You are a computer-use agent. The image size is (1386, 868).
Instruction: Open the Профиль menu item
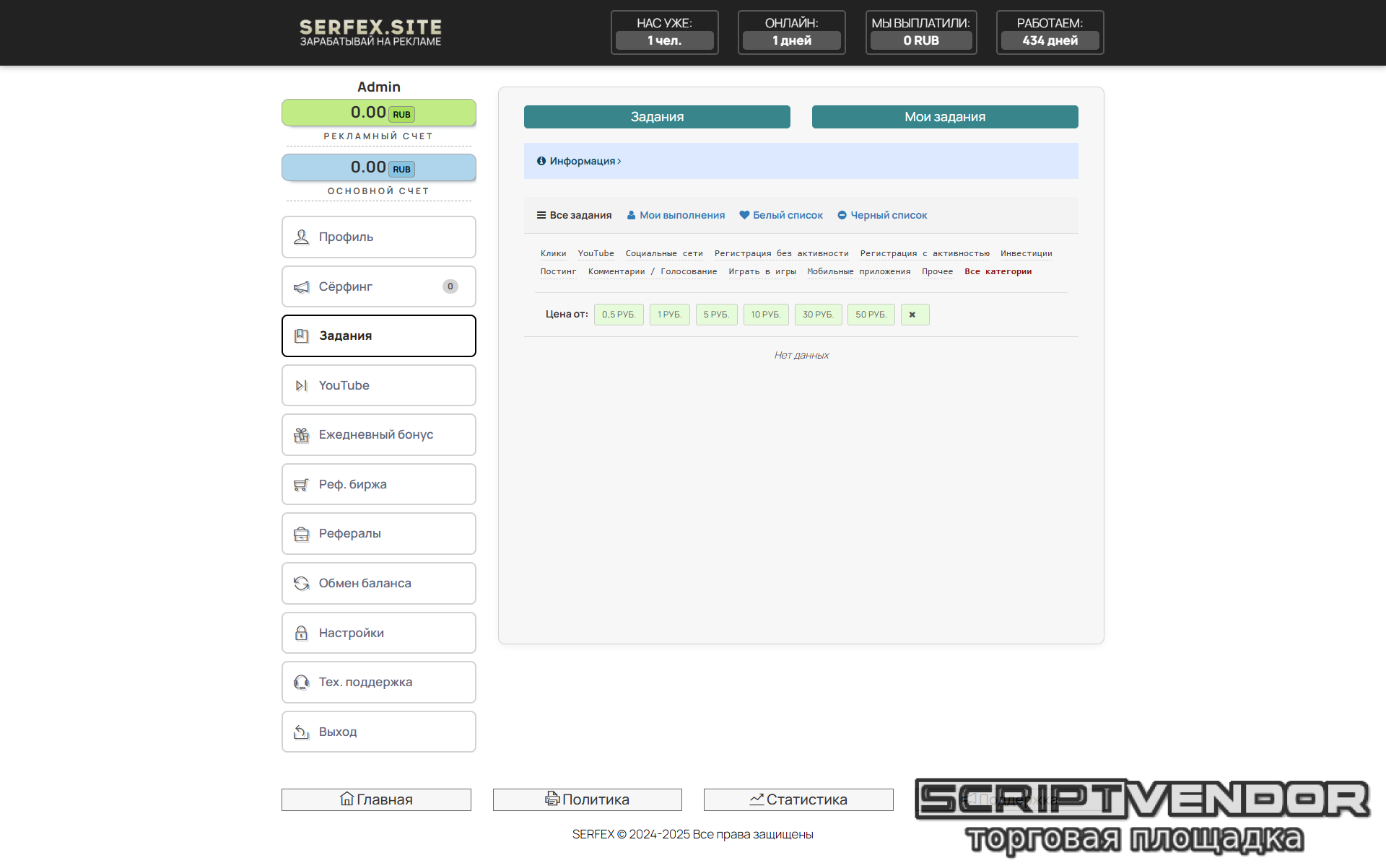[x=379, y=237]
